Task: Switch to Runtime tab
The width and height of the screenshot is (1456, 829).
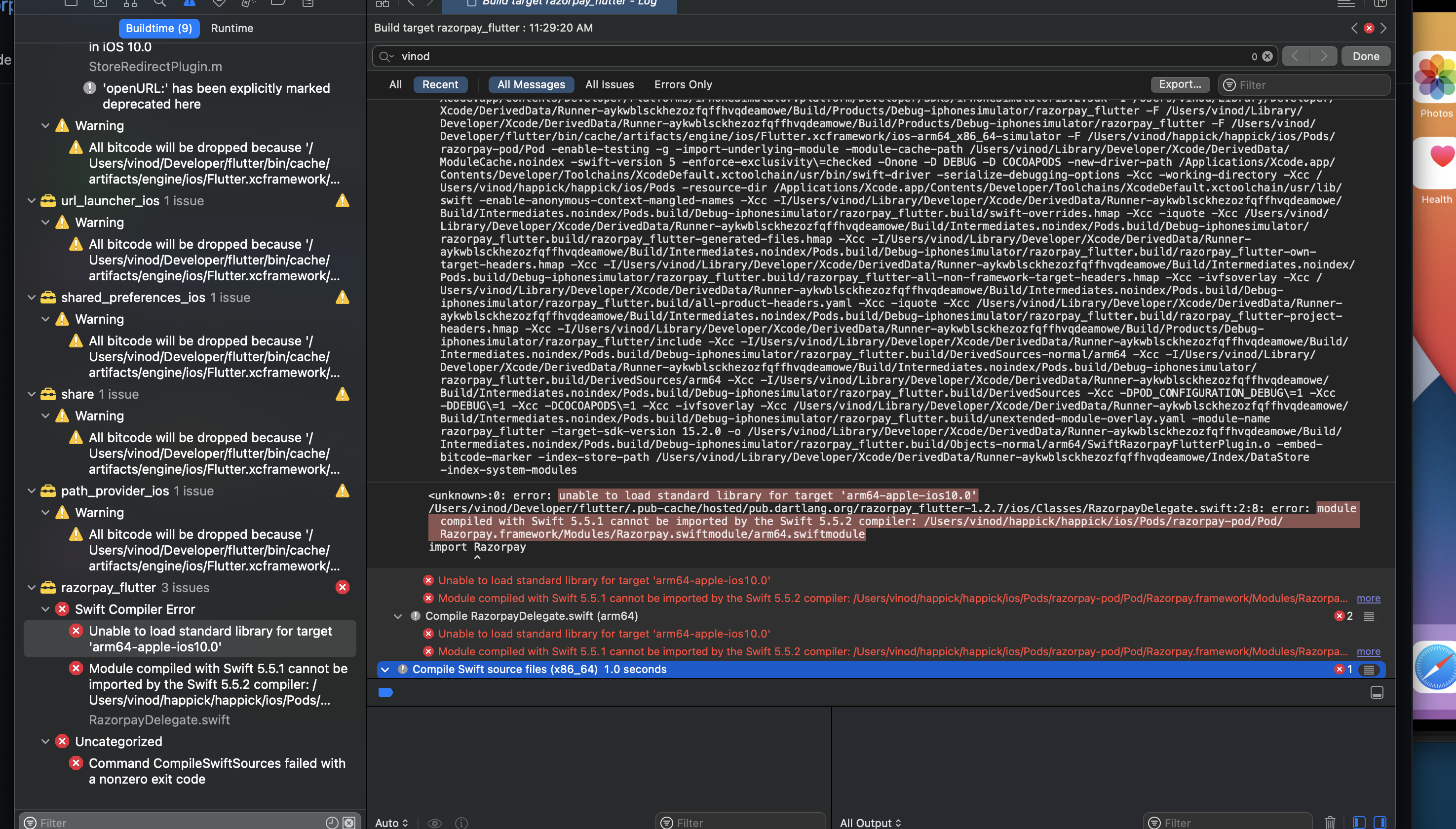Action: tap(232, 28)
